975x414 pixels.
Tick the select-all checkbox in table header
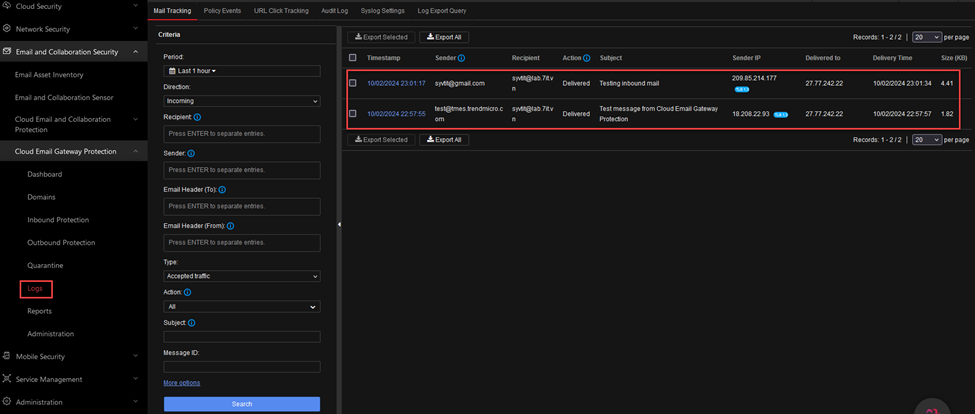(353, 58)
